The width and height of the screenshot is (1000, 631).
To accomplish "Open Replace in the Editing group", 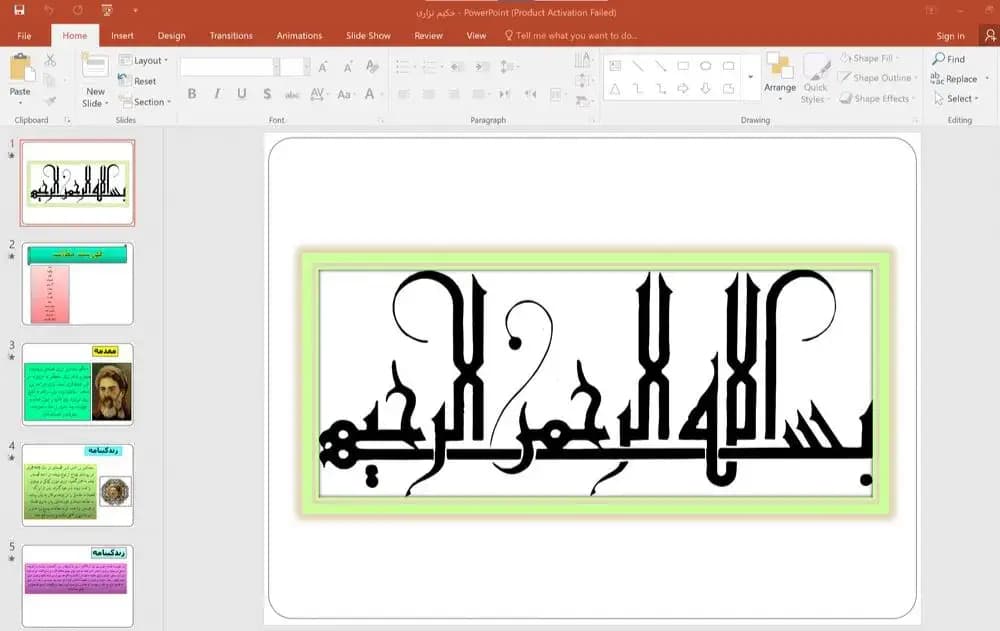I will [954, 79].
